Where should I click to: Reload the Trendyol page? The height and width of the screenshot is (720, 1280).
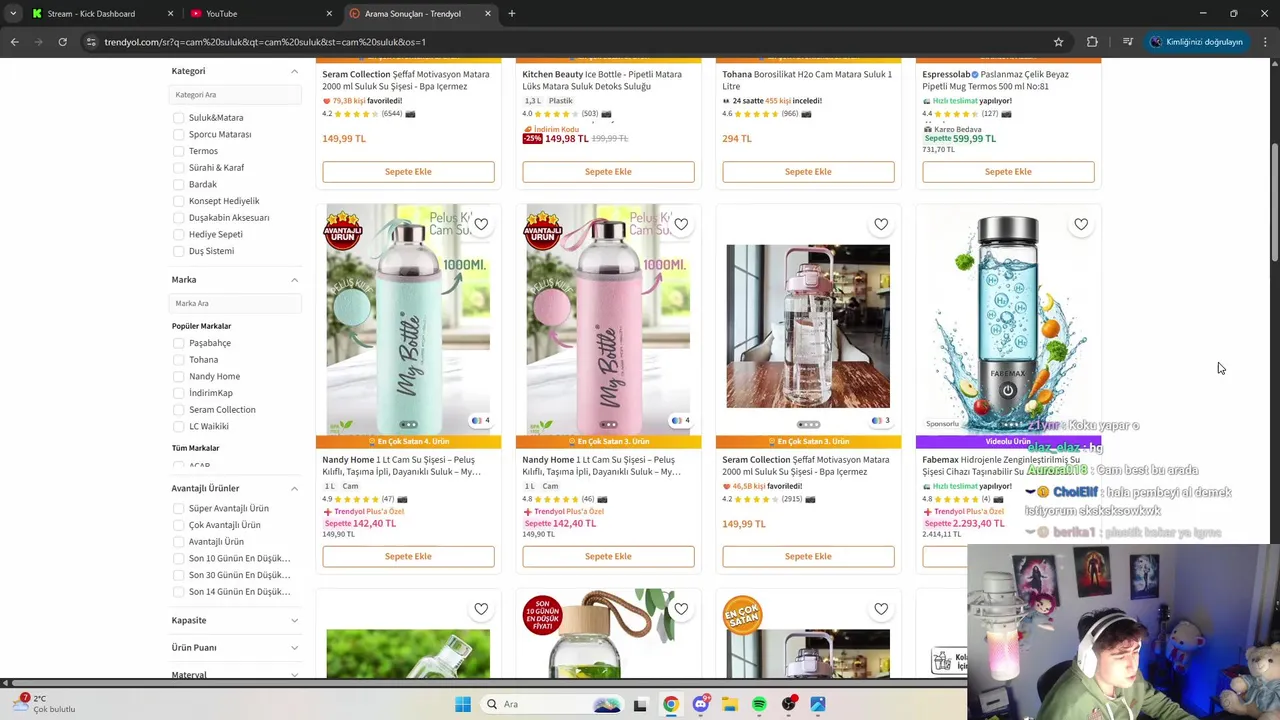62,42
